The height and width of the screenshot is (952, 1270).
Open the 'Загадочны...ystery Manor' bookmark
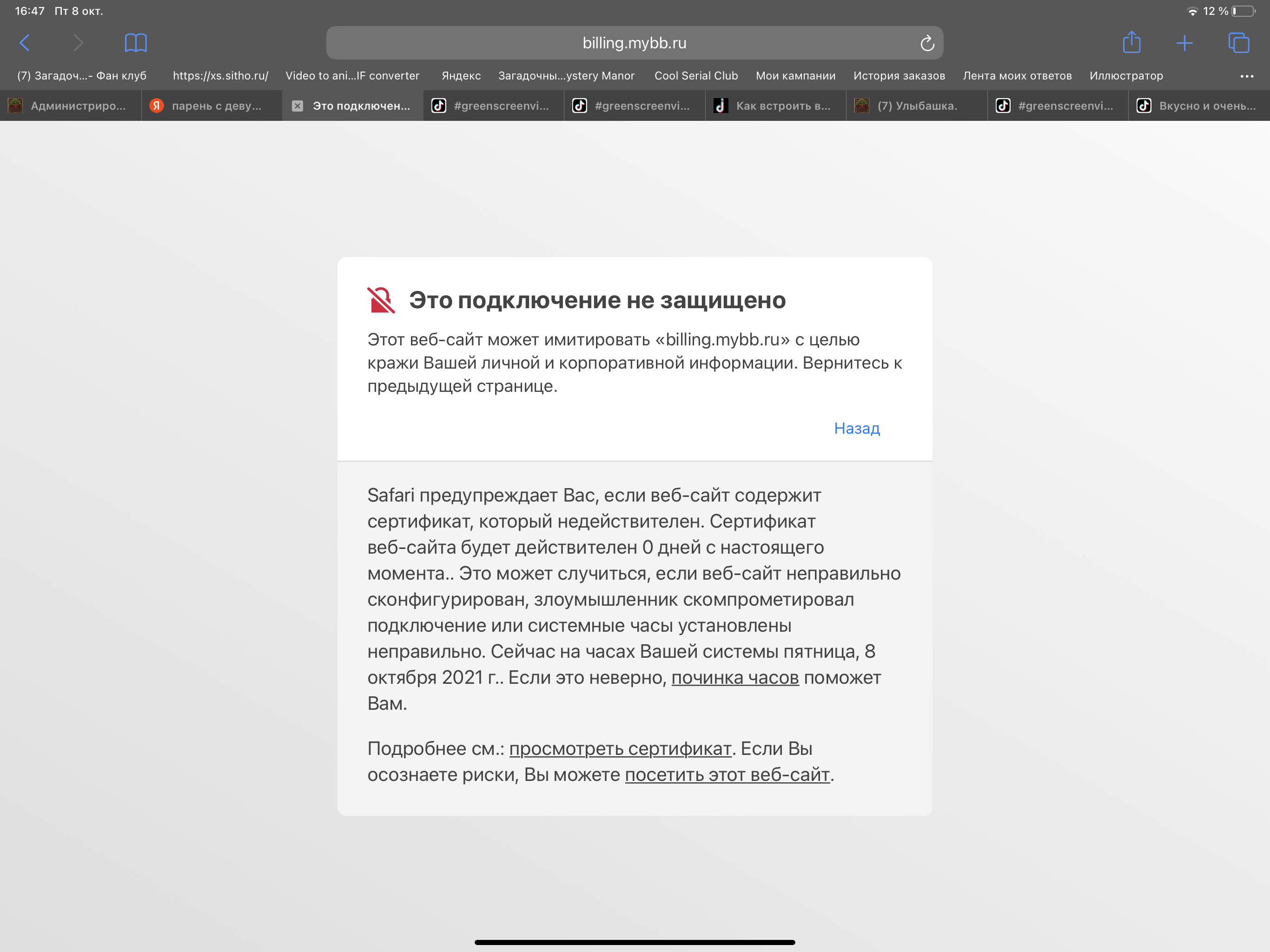coord(566,76)
